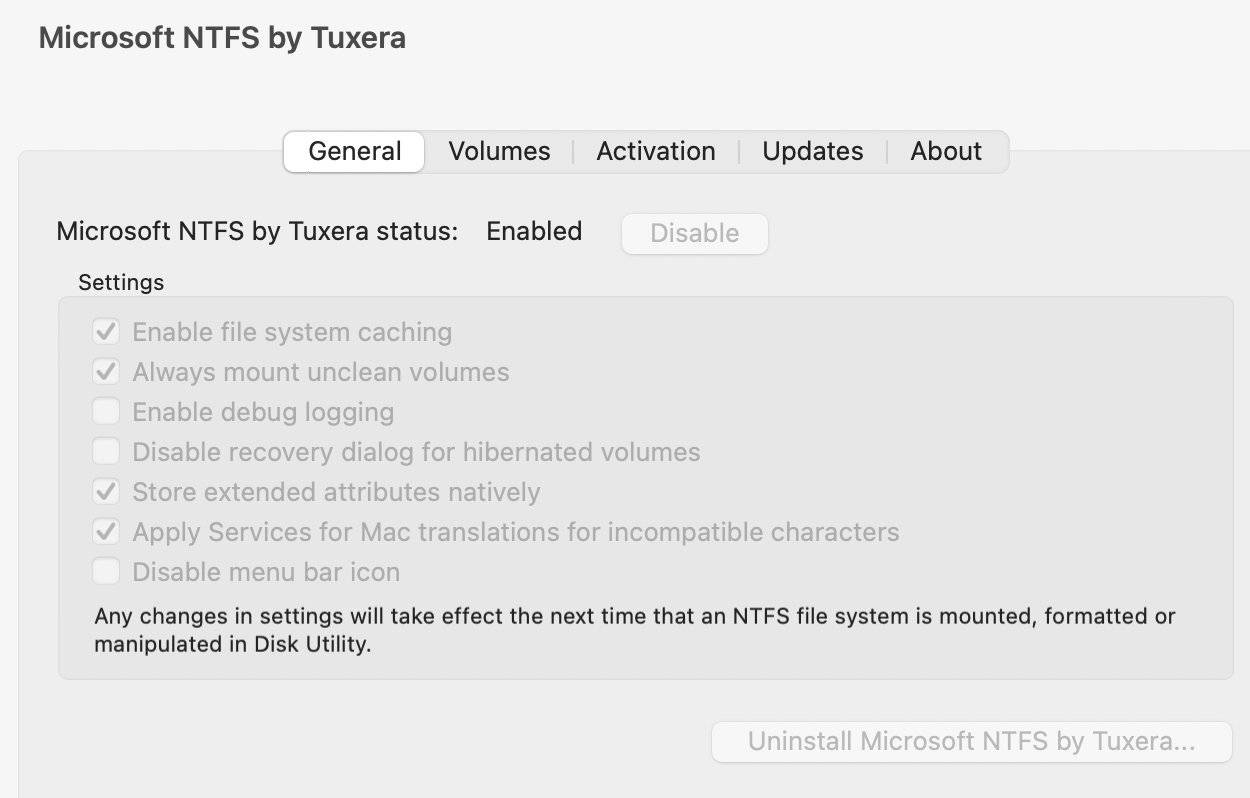Enable debug logging checkbox
The height and width of the screenshot is (798, 1250).
point(106,412)
